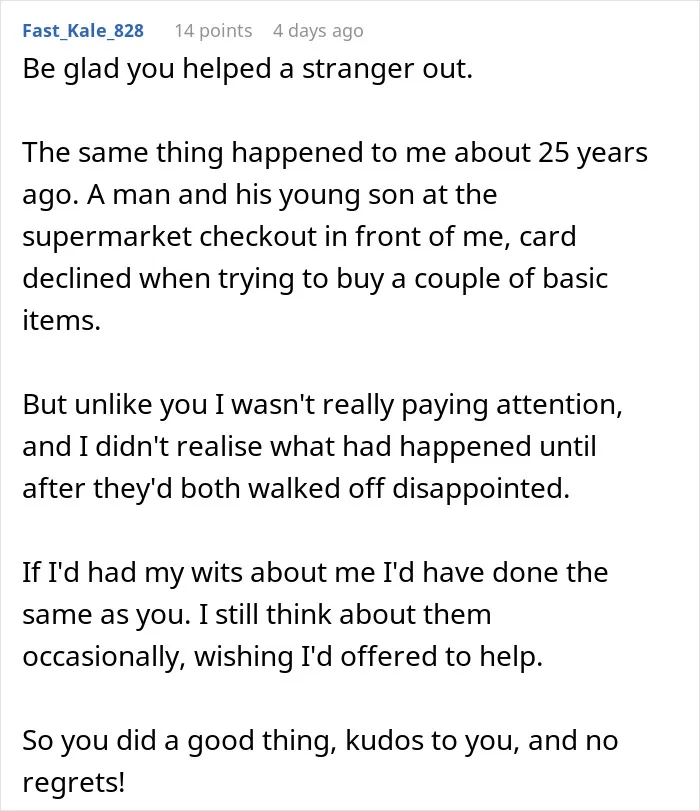Click the line starting 'The same thing happened'
The height and width of the screenshot is (811, 700).
coord(335,153)
